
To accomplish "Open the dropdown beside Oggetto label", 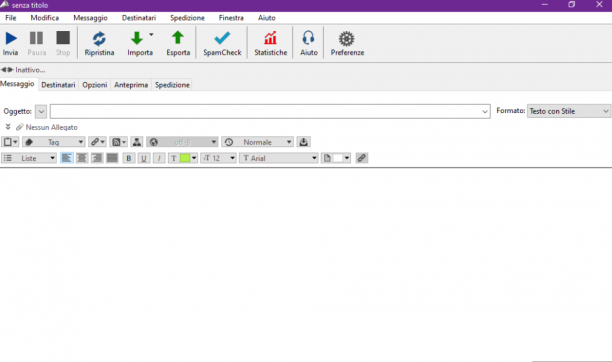I will pos(41,111).
